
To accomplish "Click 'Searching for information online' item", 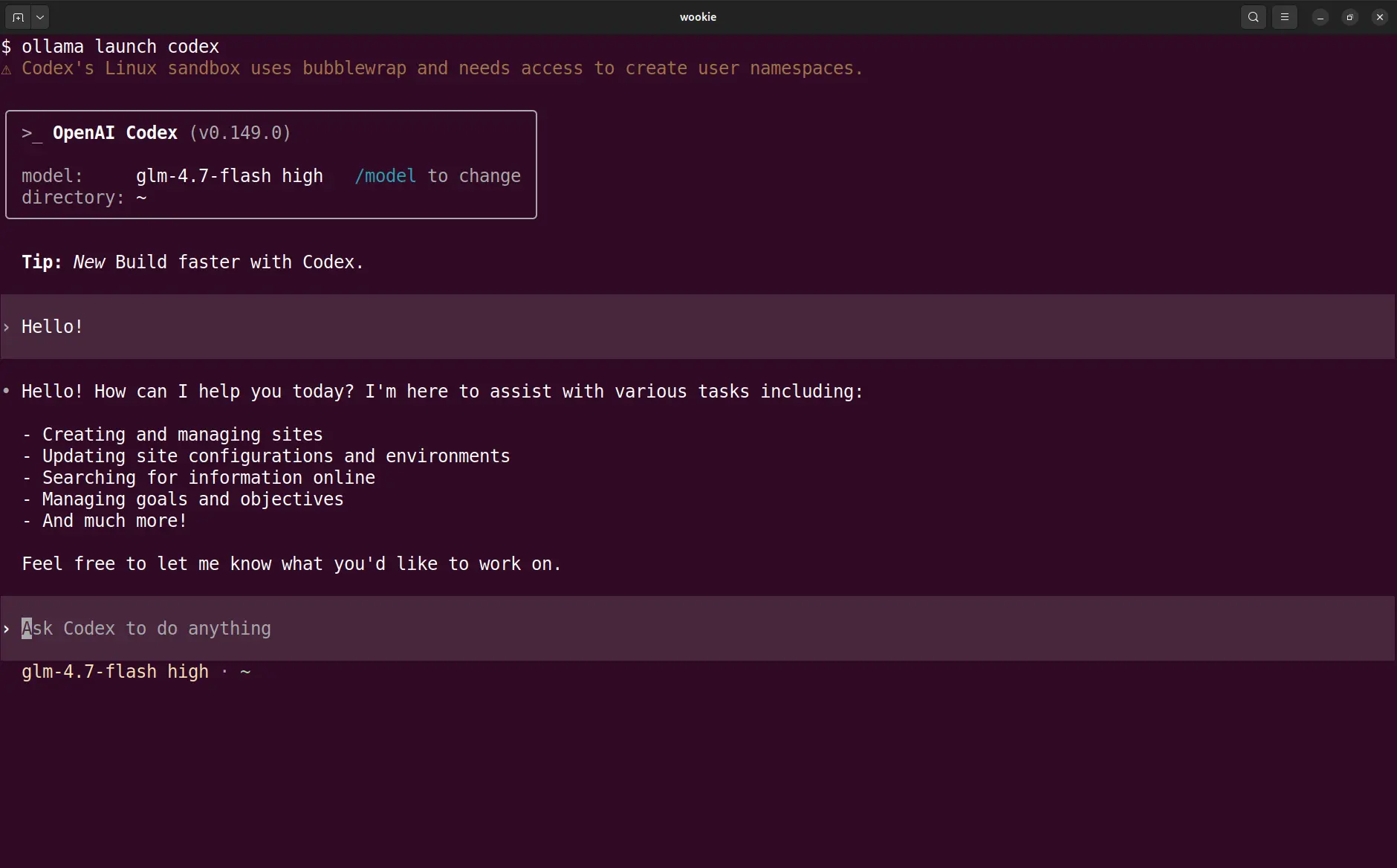I will click(208, 478).
